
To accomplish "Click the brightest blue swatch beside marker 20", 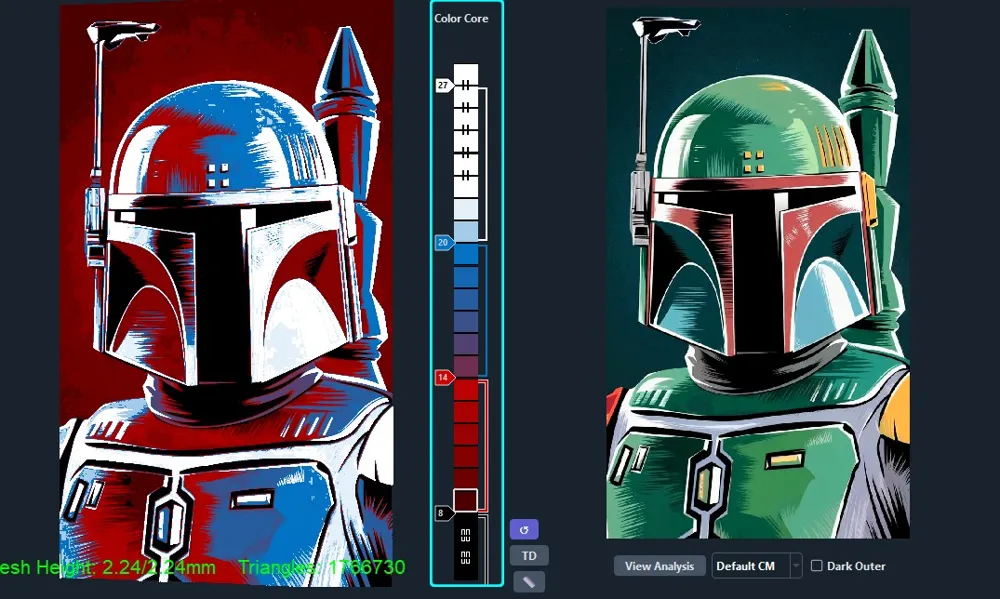I will pos(466,253).
